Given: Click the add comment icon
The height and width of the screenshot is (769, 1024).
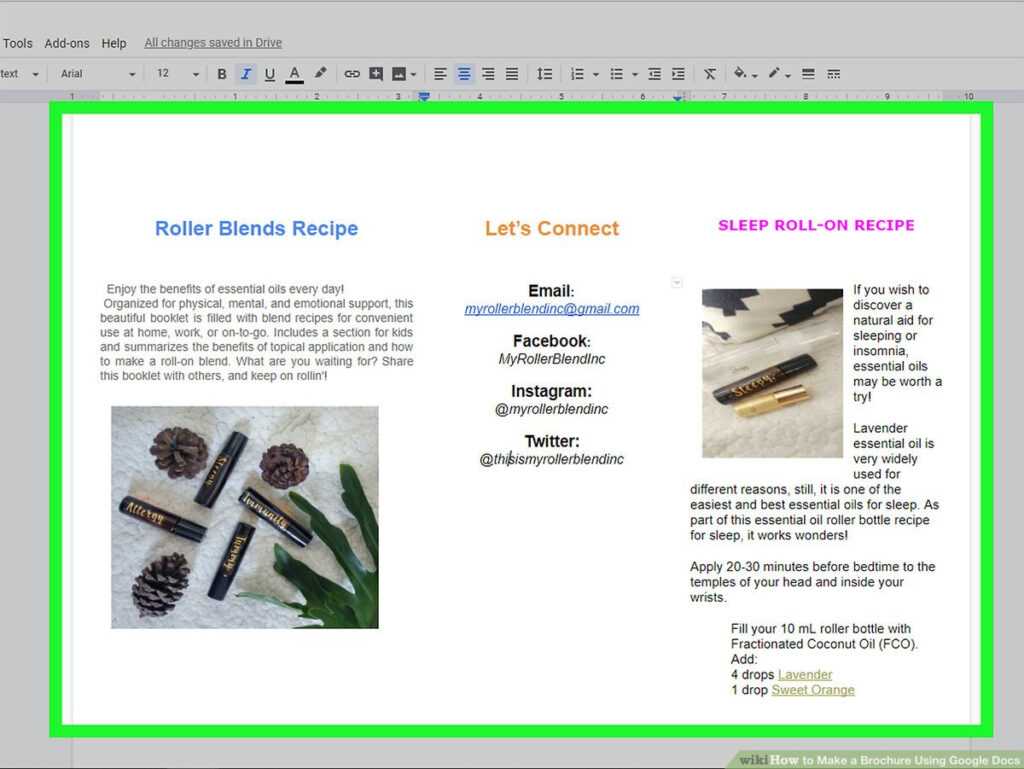Looking at the screenshot, I should (376, 74).
